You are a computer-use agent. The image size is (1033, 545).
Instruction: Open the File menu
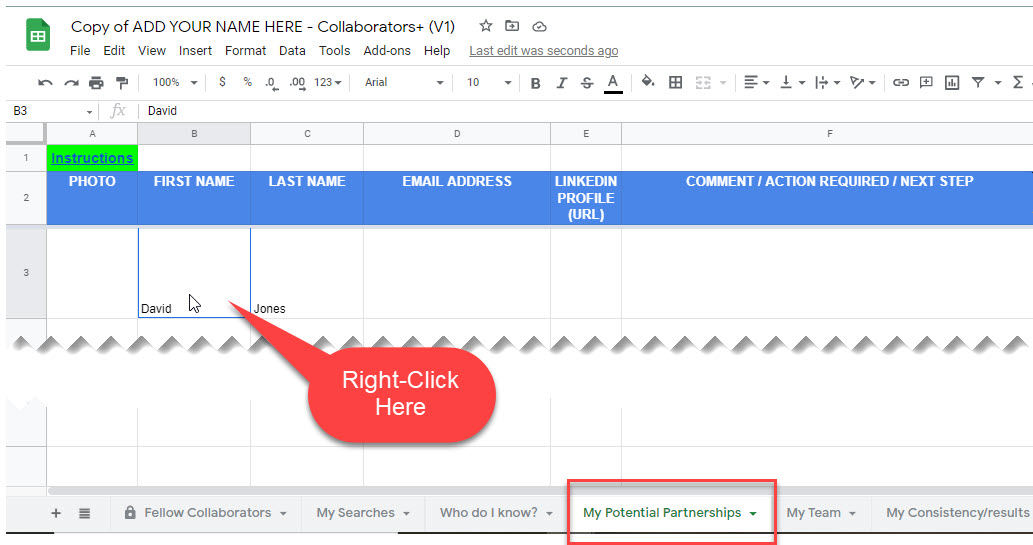(80, 51)
